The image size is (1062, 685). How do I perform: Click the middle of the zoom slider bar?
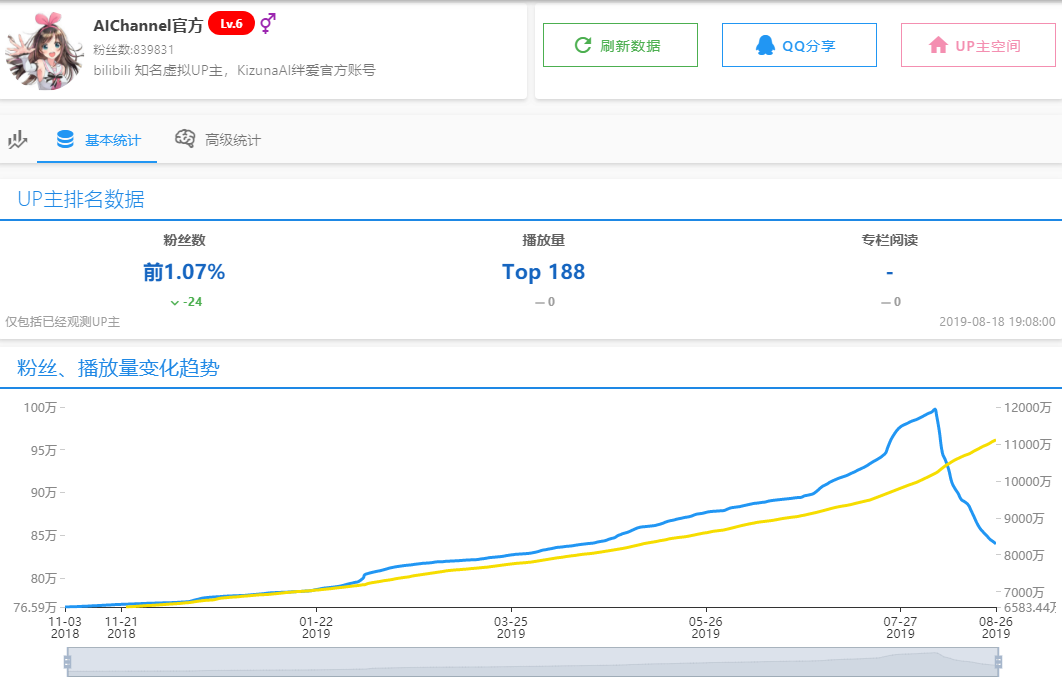pyautogui.click(x=533, y=662)
